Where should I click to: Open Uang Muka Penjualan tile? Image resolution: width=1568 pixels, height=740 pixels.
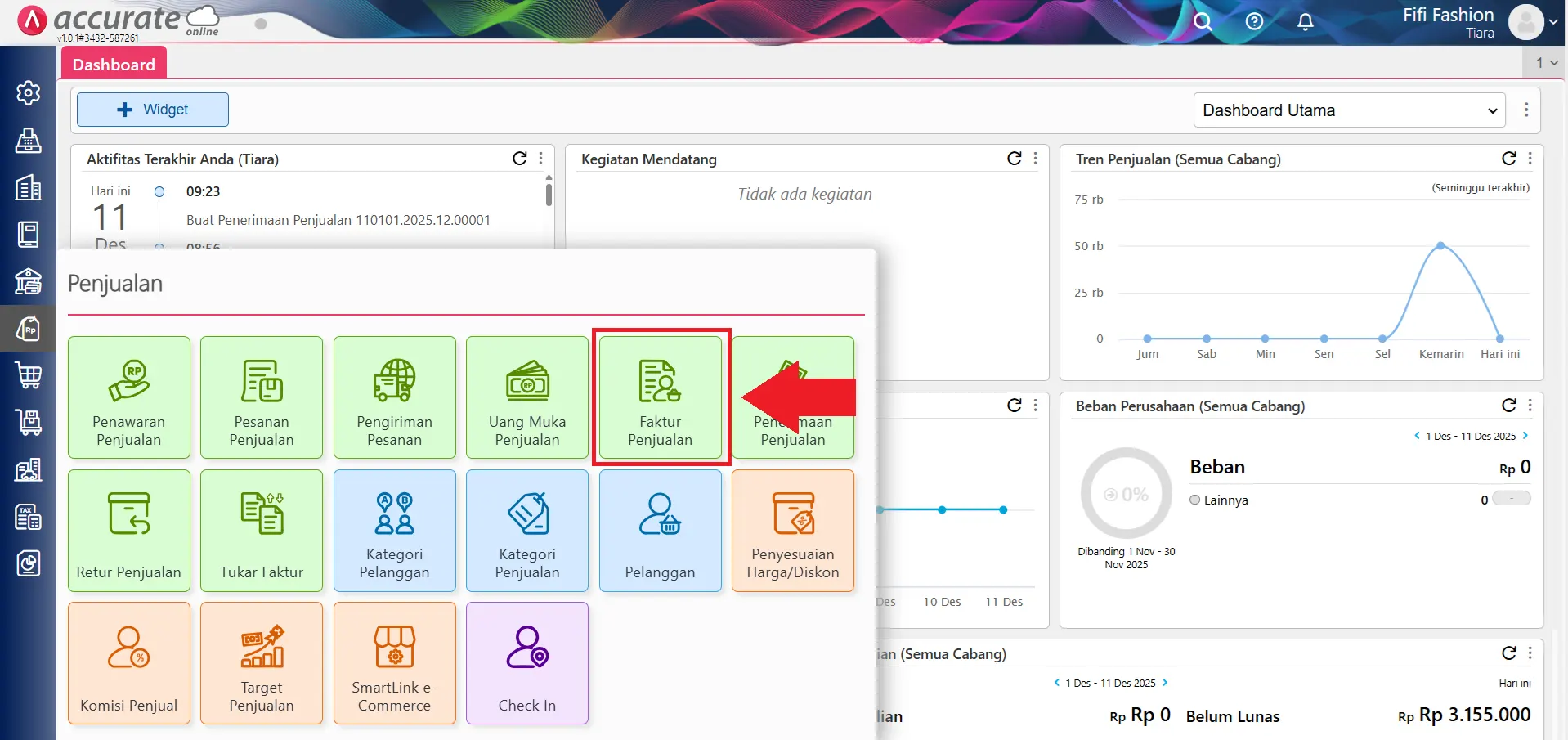[x=527, y=397]
